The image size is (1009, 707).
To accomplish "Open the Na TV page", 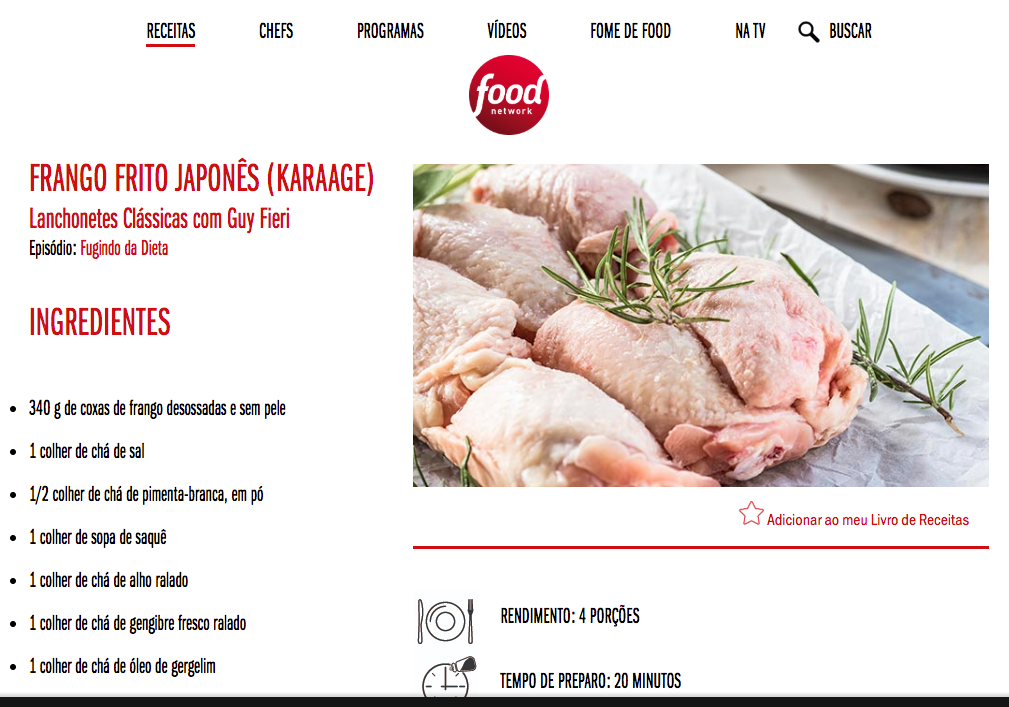I will (x=750, y=31).
